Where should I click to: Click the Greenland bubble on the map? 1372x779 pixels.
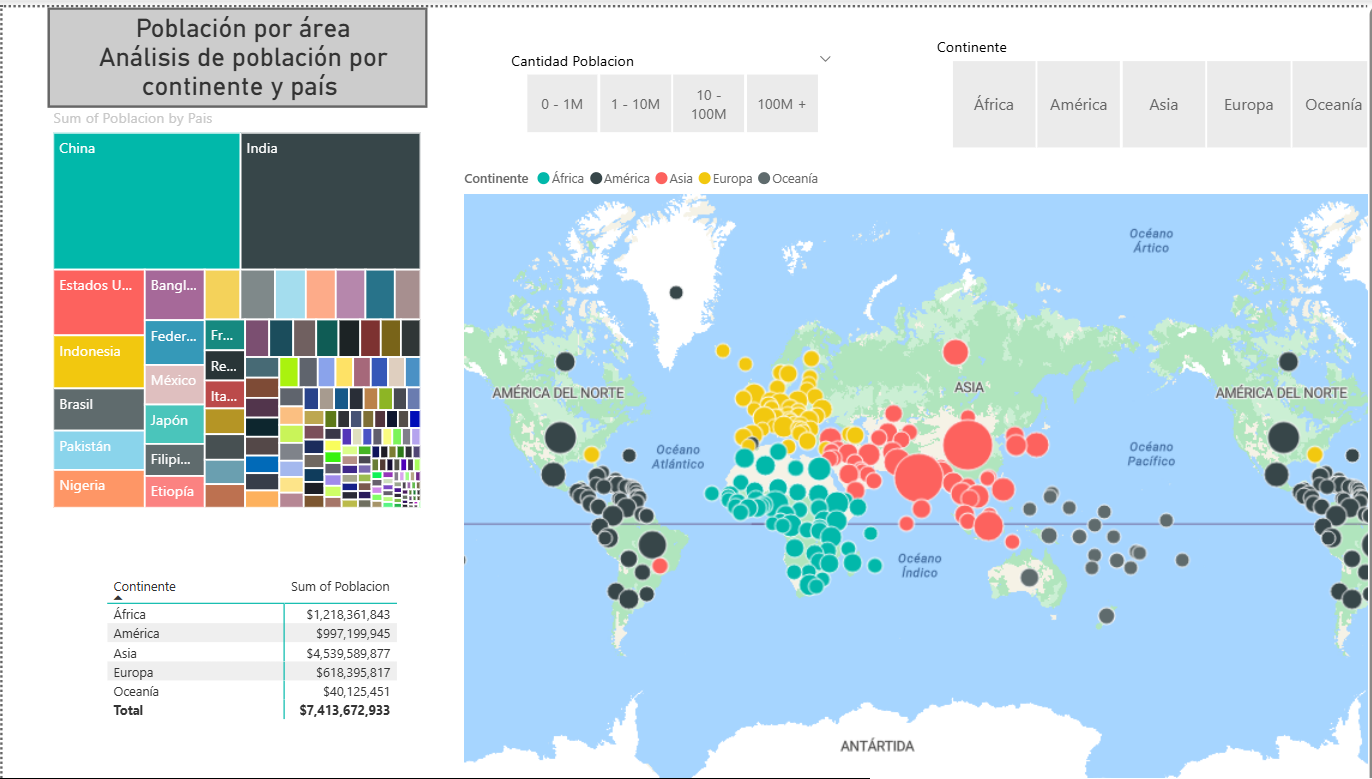pyautogui.click(x=676, y=292)
